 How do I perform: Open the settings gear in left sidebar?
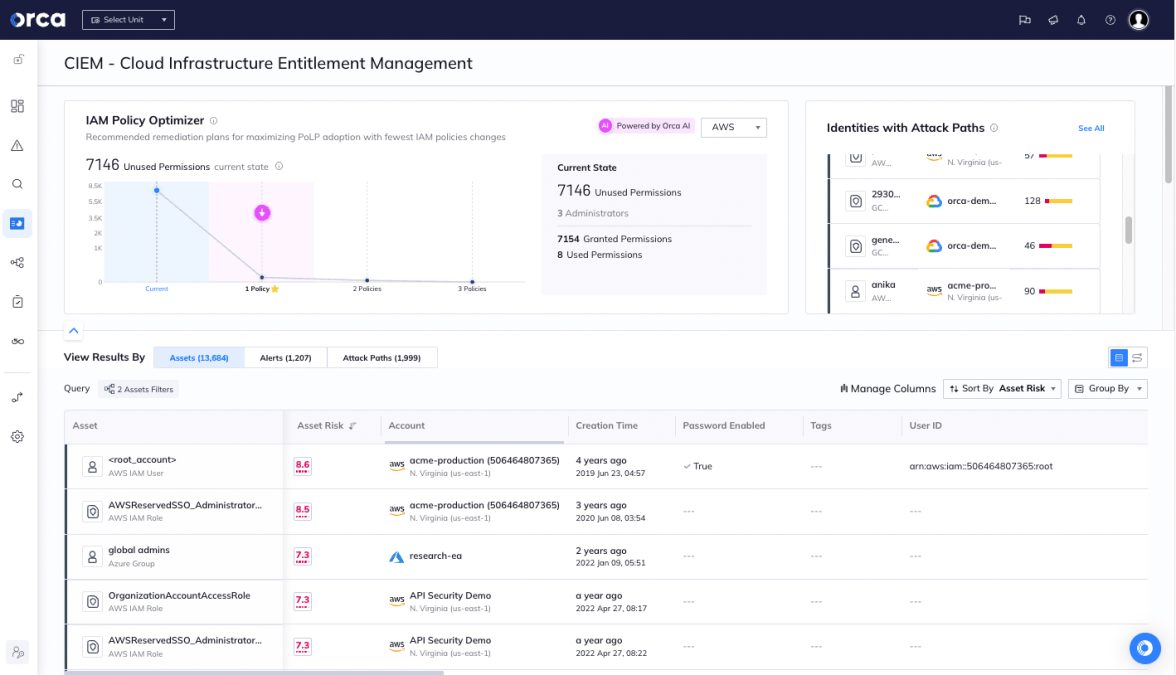(17, 436)
